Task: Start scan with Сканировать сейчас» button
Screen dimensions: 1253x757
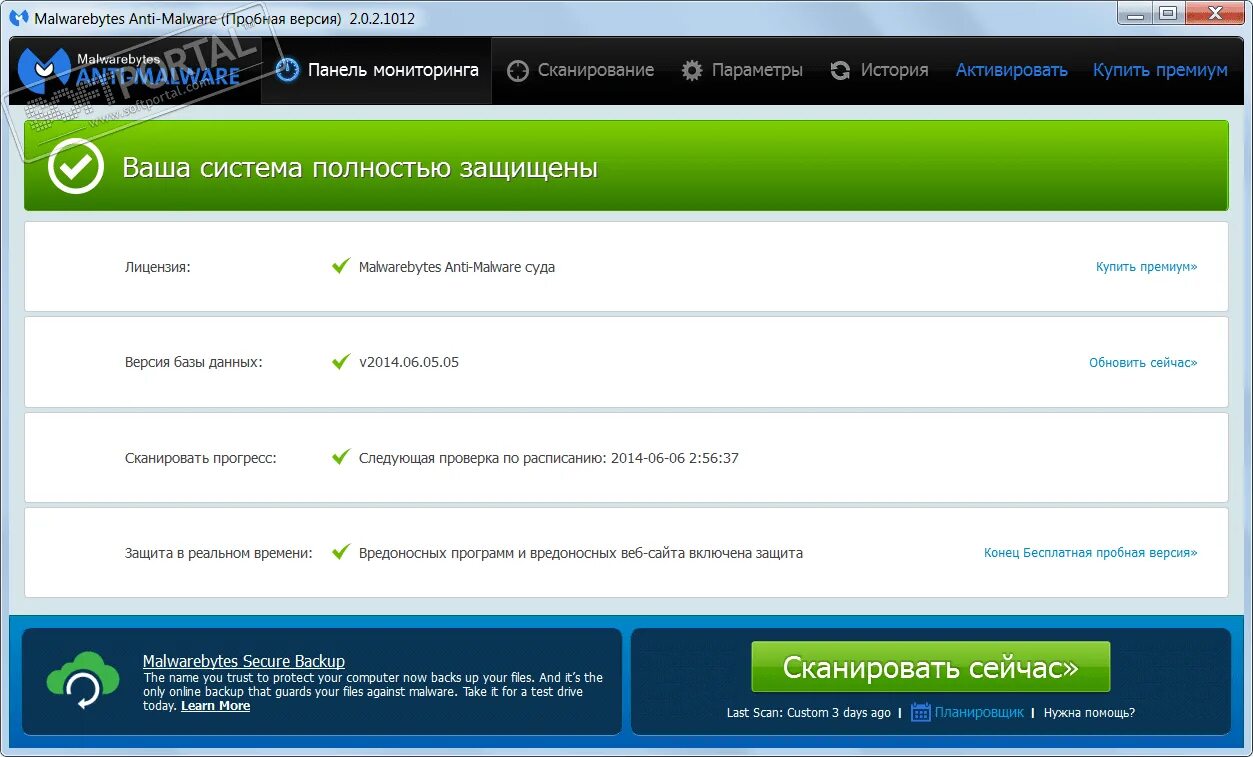Action: pyautogui.click(x=930, y=667)
